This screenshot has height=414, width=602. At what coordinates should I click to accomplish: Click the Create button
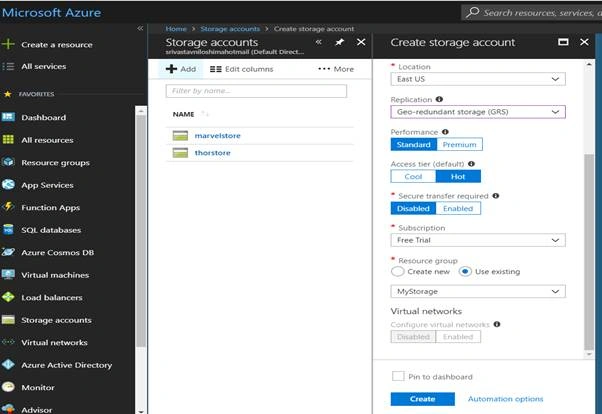tap(423, 399)
